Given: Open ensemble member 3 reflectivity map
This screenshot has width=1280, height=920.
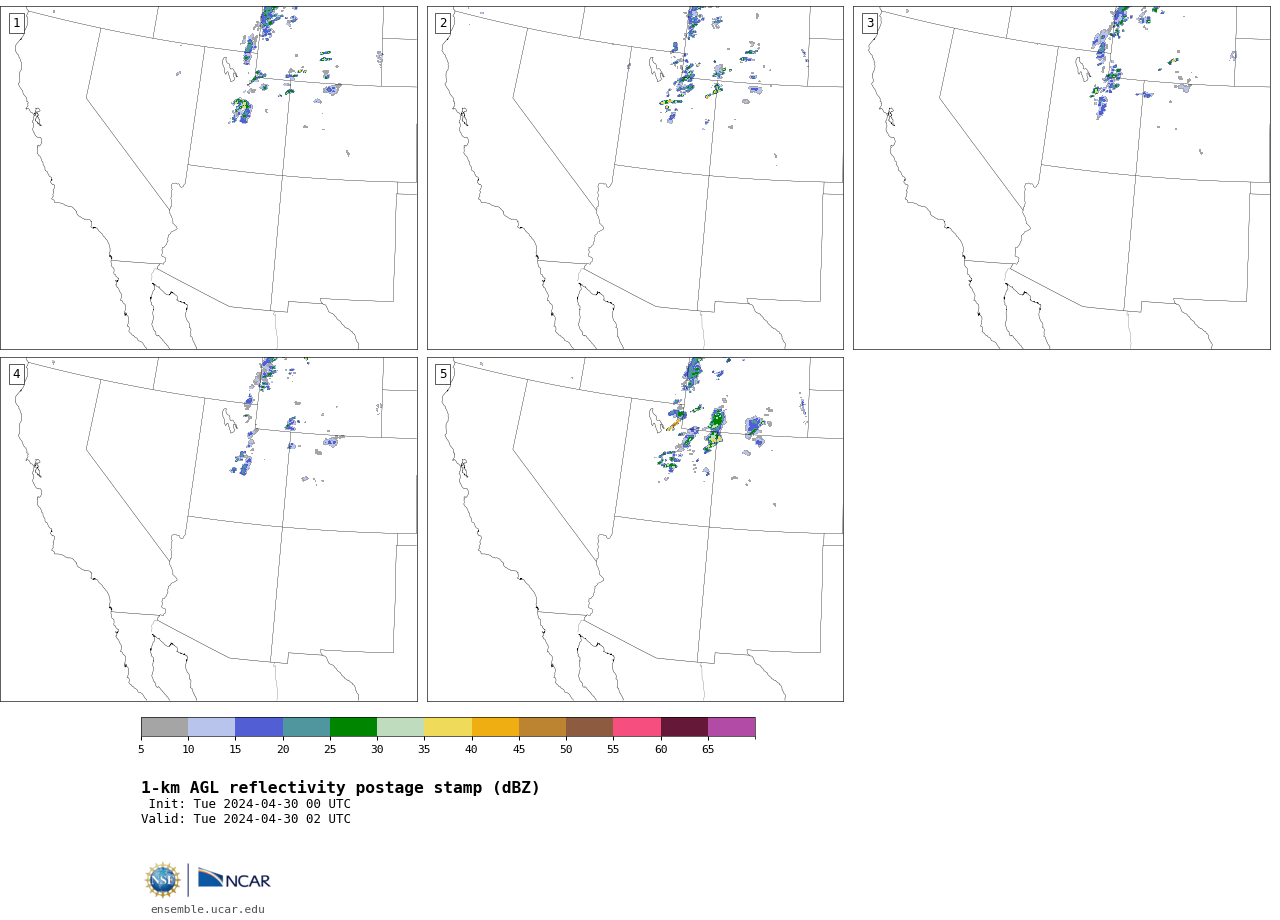Looking at the screenshot, I should pyautogui.click(x=1061, y=178).
